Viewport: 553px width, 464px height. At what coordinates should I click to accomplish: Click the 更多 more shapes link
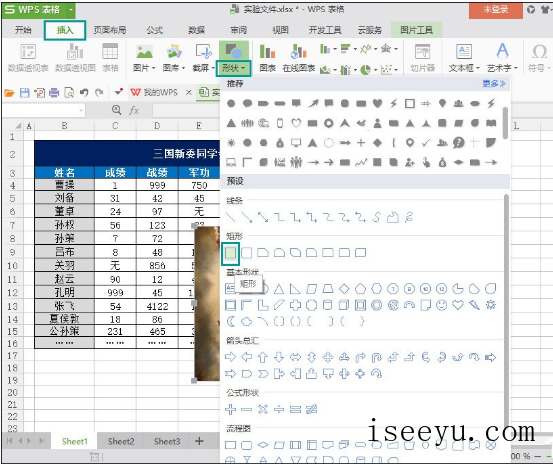pyautogui.click(x=494, y=84)
